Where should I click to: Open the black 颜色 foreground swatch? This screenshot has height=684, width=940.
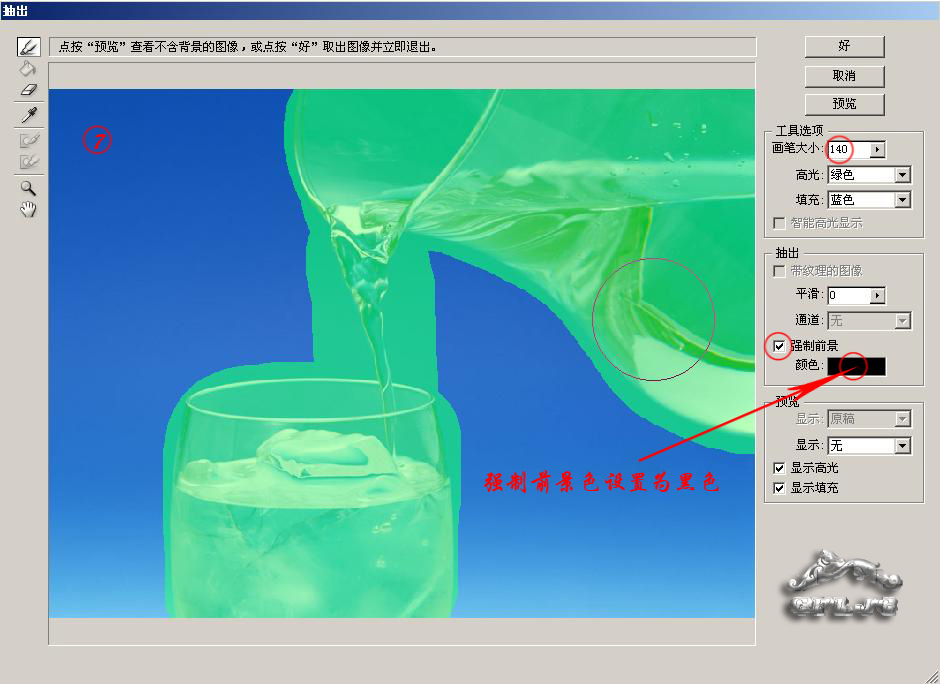[x=856, y=366]
